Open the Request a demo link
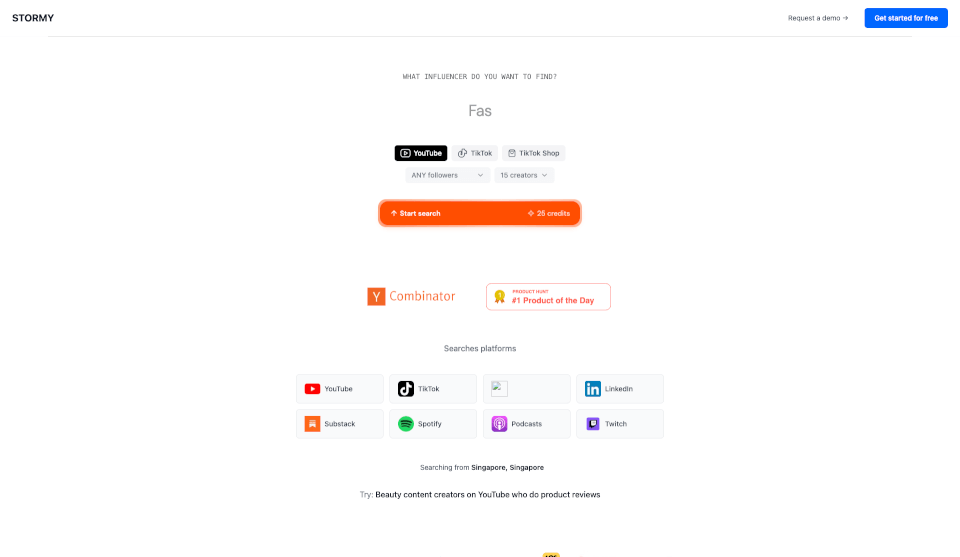Screen dimensions: 960x557 pos(818,18)
